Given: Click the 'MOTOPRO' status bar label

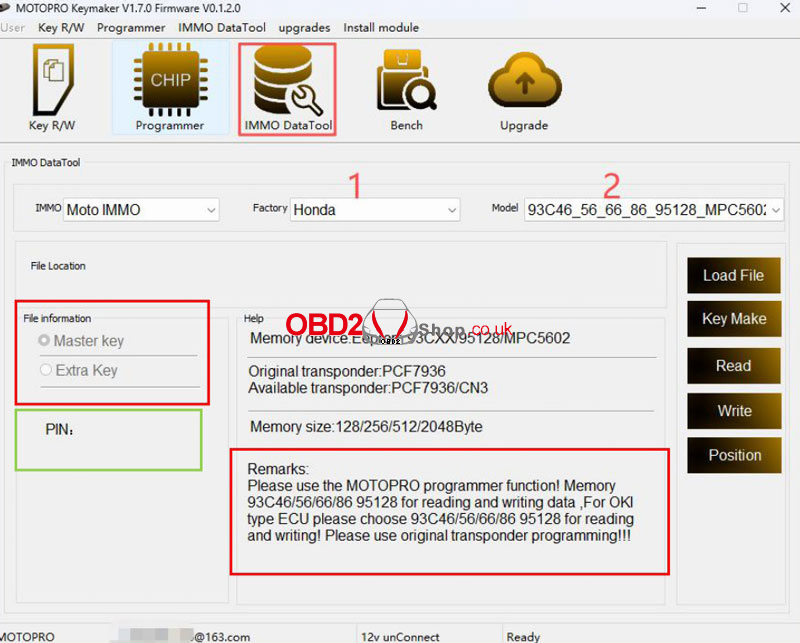Looking at the screenshot, I should 27,637.
